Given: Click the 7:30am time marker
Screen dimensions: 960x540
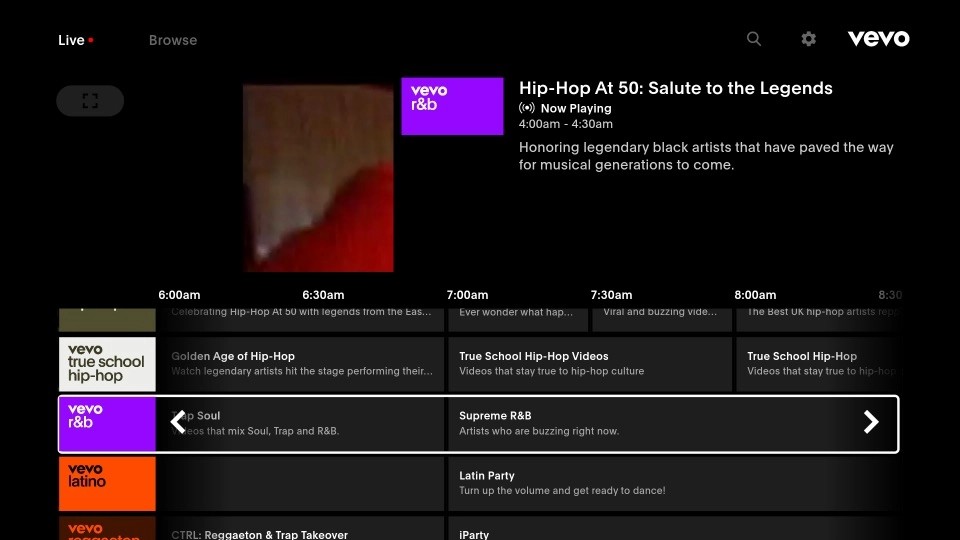Looking at the screenshot, I should pyautogui.click(x=611, y=295).
